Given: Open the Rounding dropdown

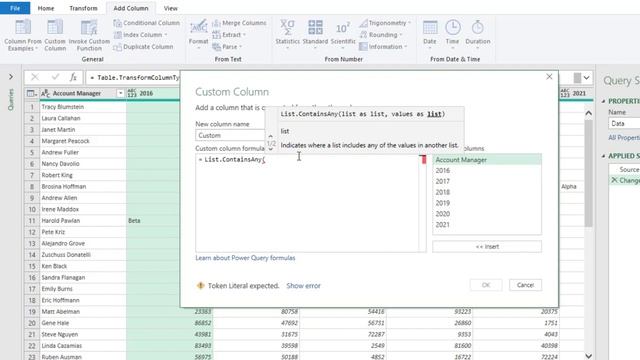Looking at the screenshot, I should click(x=381, y=35).
